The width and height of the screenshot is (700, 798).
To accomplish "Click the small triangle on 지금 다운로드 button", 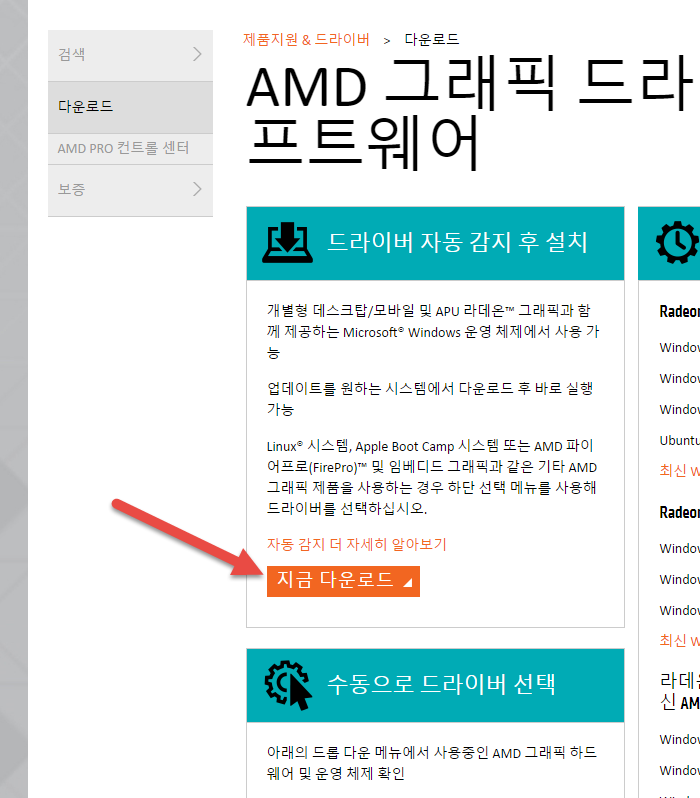I will click(x=407, y=583).
